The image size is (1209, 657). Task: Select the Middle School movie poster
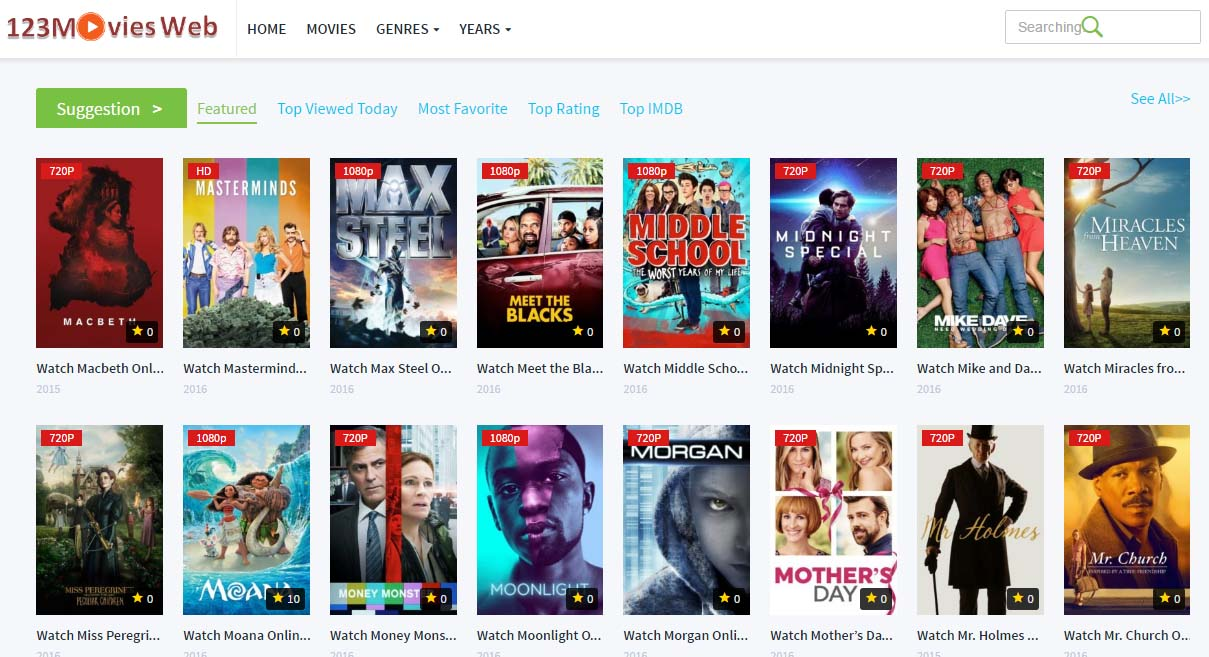[686, 253]
